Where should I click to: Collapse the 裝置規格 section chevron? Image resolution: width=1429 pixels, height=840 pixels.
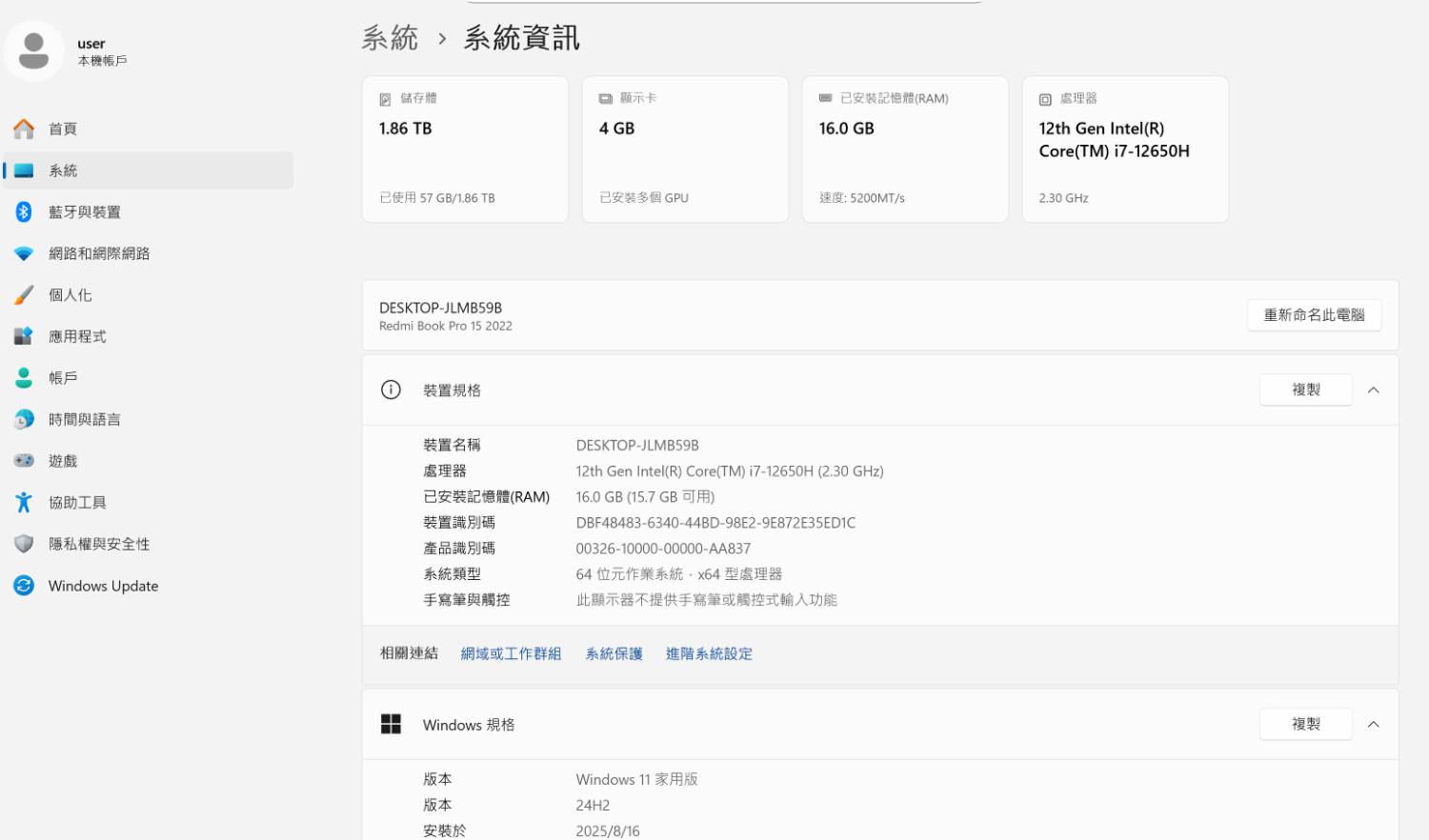pos(1374,390)
